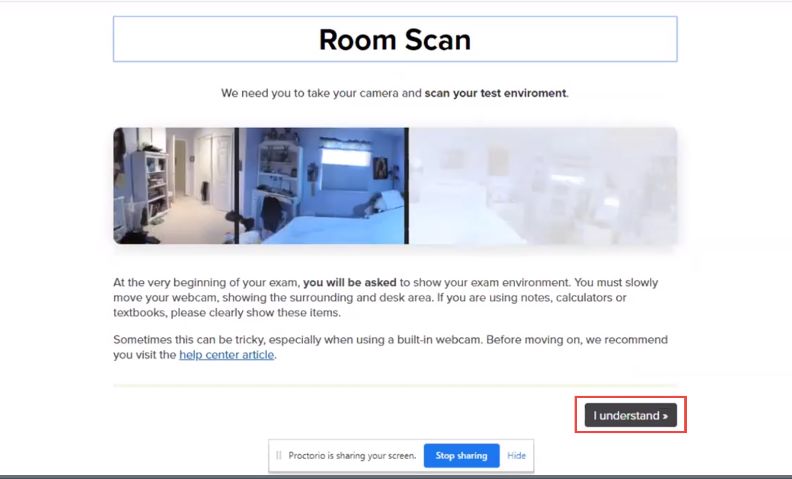Click the faded right half of panorama
Screen dimensions: 792x479
point(543,186)
